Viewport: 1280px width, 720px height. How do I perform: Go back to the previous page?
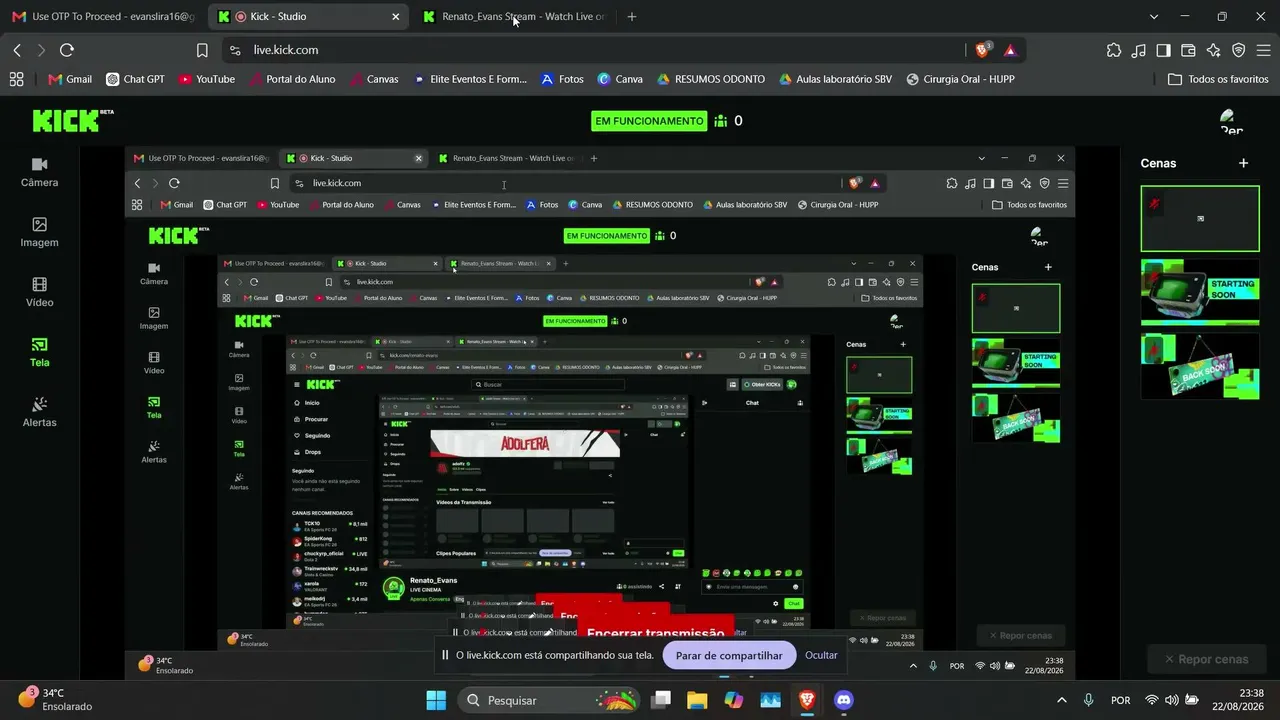click(17, 50)
